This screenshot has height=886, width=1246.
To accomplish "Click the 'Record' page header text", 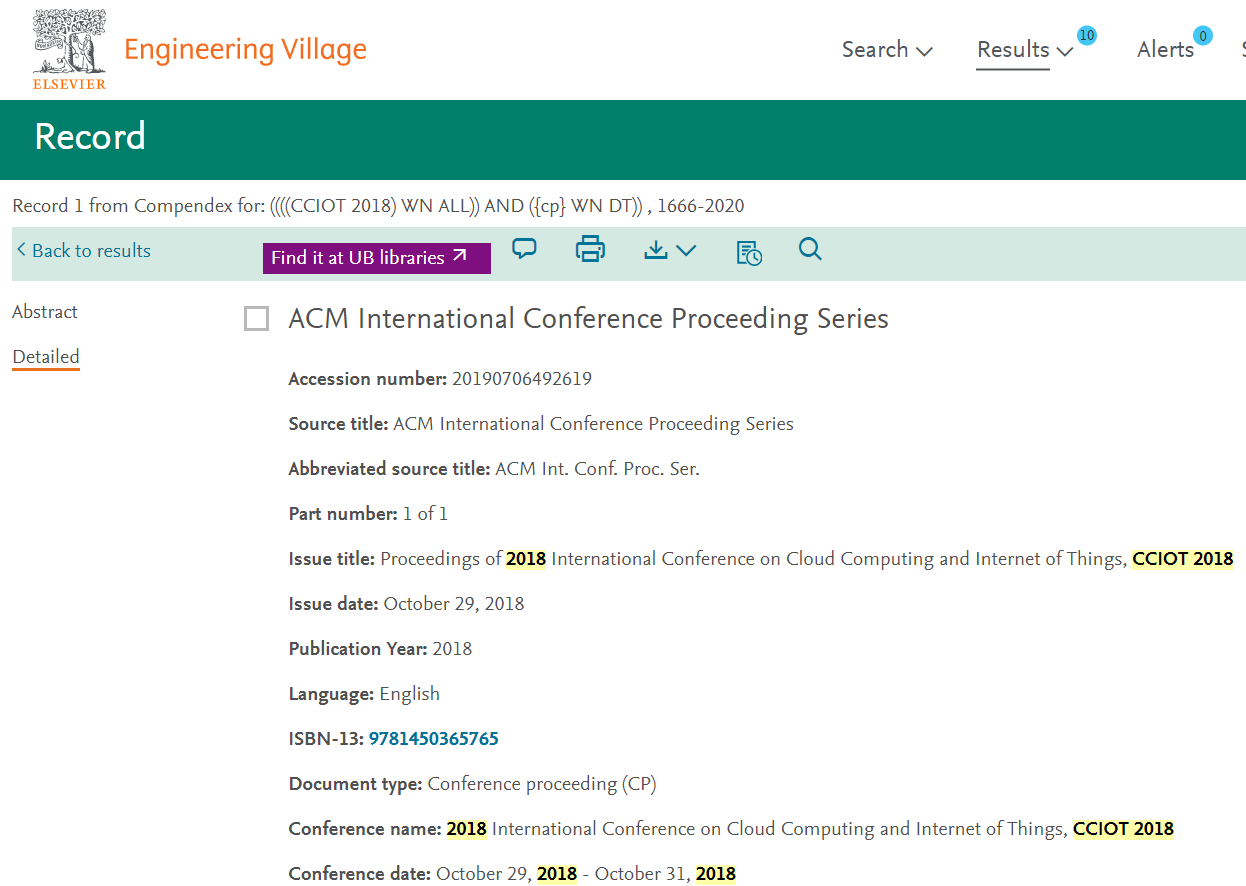I will click(90, 137).
